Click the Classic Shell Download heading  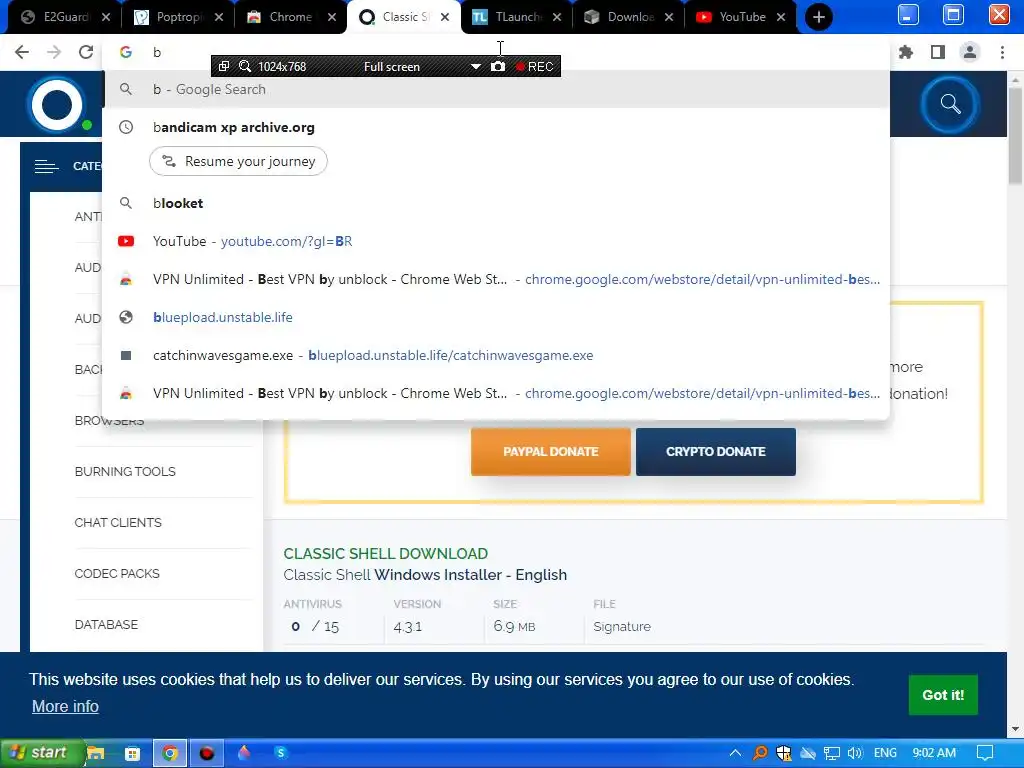(x=385, y=554)
